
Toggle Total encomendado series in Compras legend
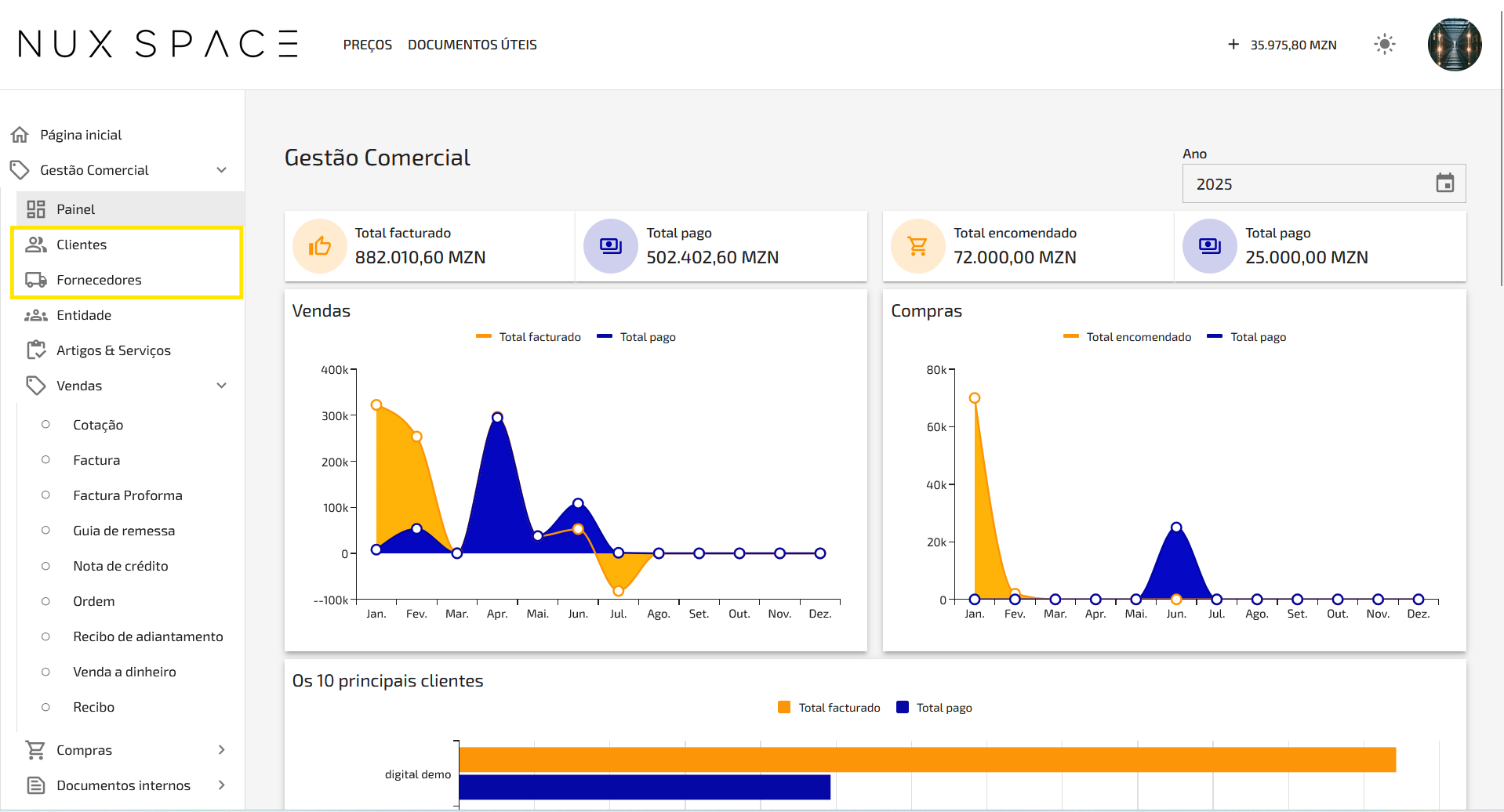point(1128,337)
